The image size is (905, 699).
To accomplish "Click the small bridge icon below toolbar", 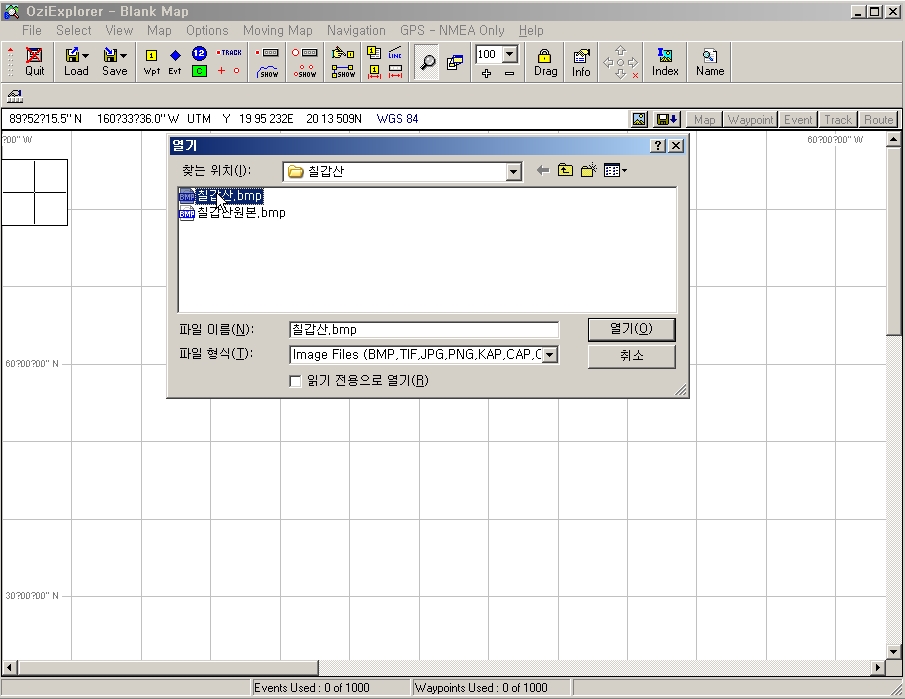I will 15,96.
